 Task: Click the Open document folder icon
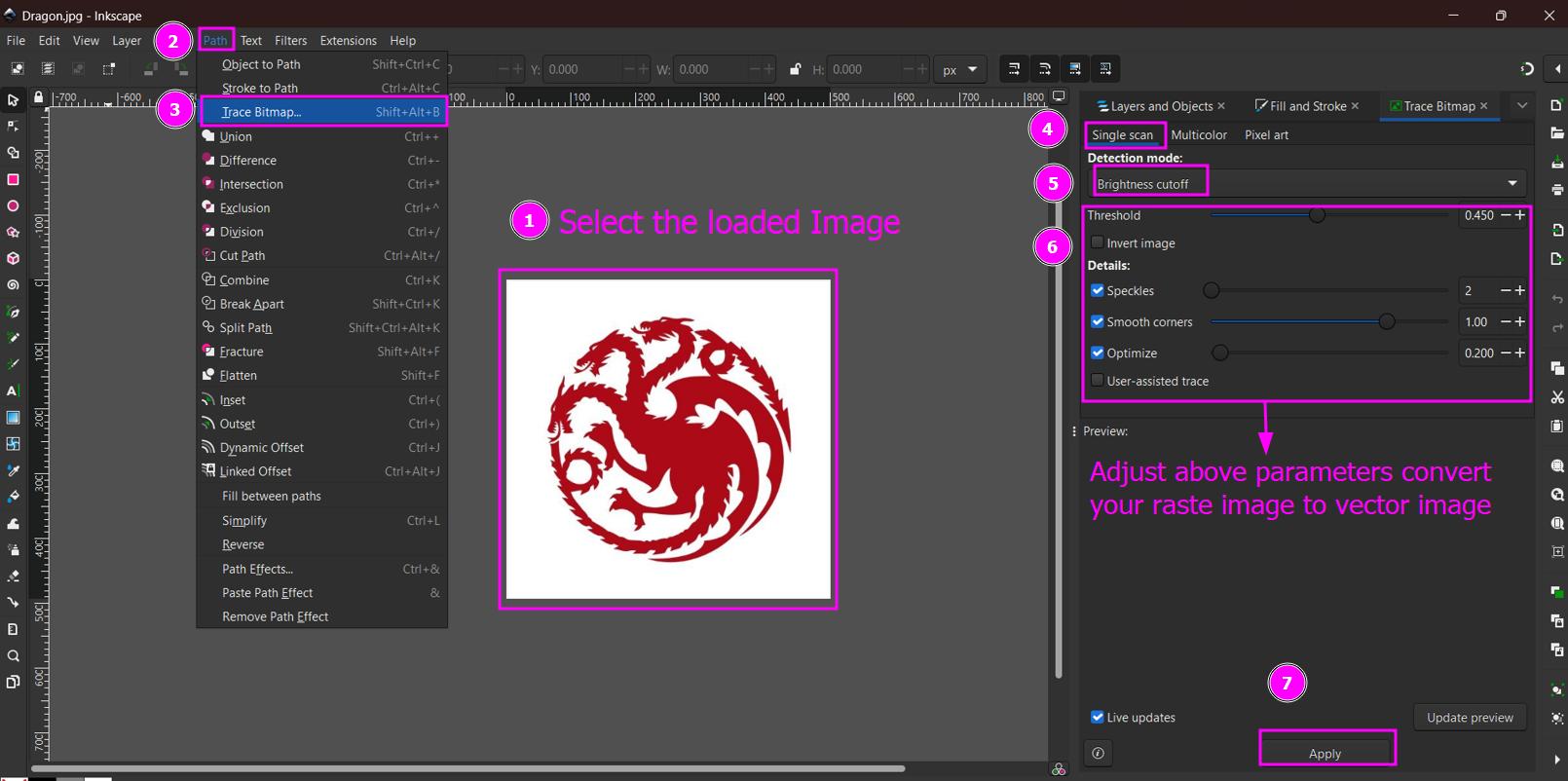1557,132
